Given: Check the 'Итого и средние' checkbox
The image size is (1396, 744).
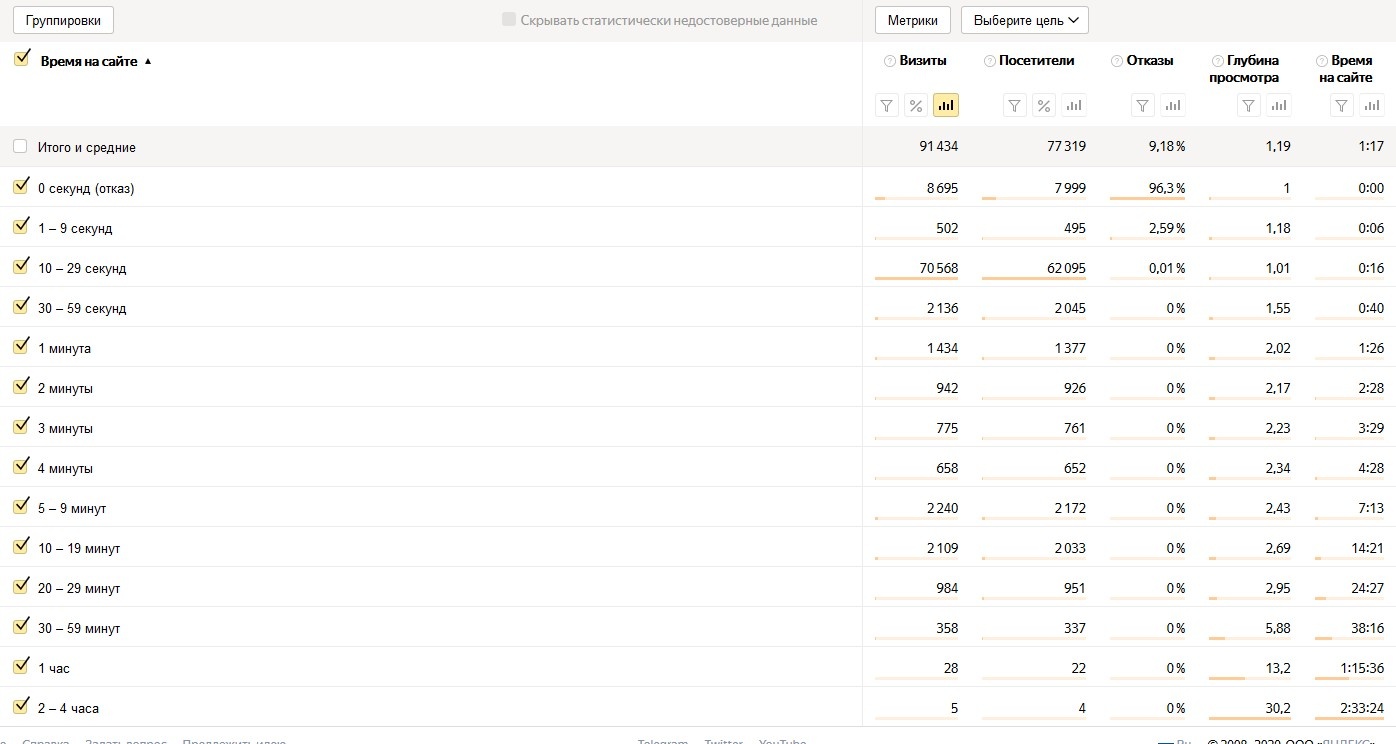Looking at the screenshot, I should click(21, 147).
